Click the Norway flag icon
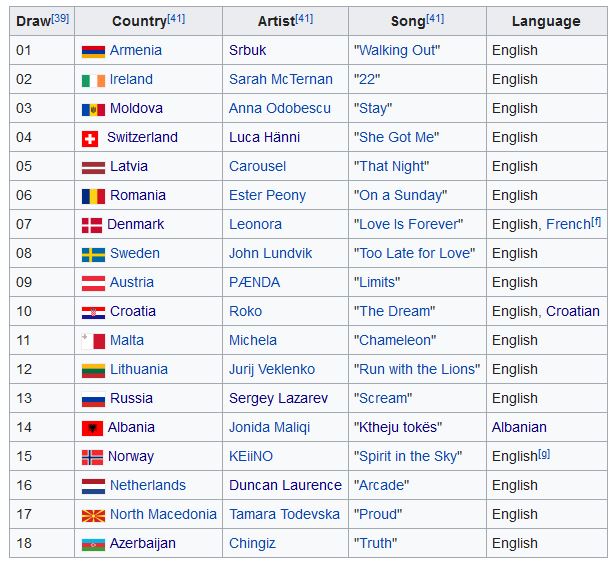Image resolution: width=615 pixels, height=566 pixels. pyautogui.click(x=93, y=457)
